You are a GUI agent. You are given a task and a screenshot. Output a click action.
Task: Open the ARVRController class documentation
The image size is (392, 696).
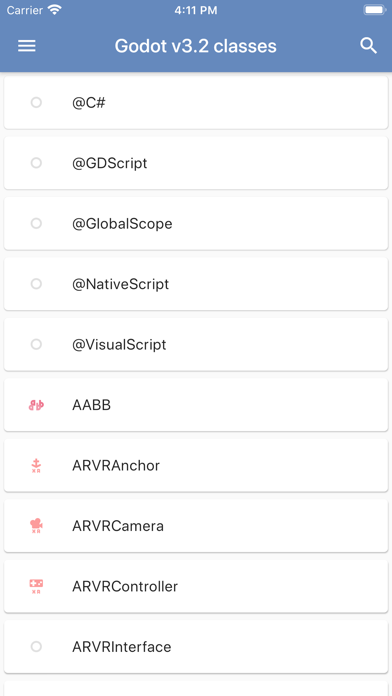(x=196, y=586)
